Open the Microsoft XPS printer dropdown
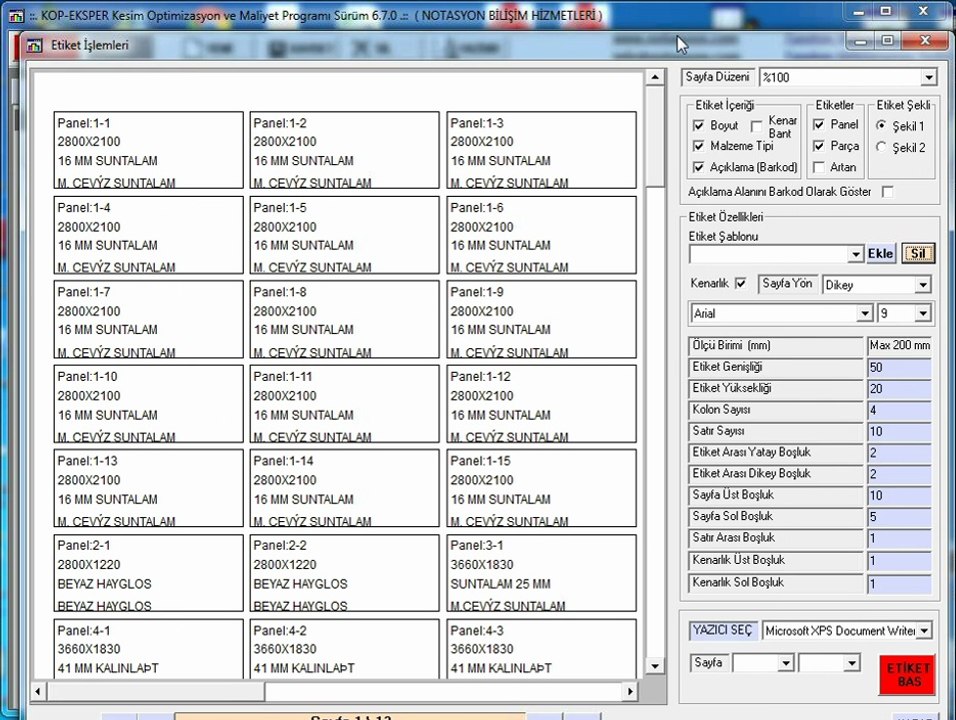 924,630
